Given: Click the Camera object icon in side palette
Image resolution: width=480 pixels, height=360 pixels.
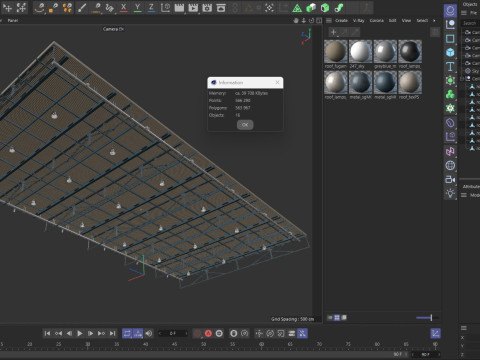Looking at the screenshot, I should tap(450, 179).
